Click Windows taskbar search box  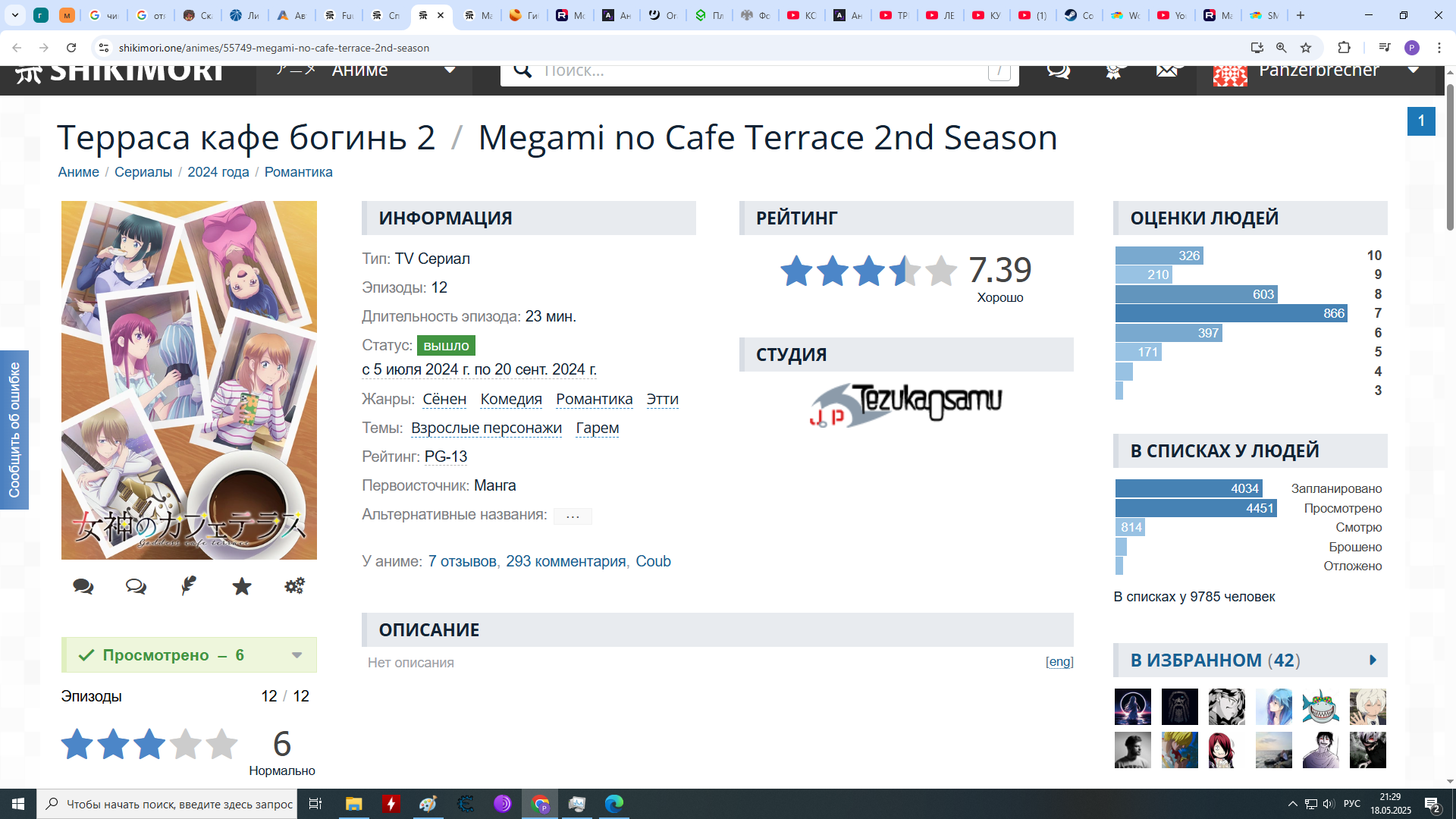(167, 804)
